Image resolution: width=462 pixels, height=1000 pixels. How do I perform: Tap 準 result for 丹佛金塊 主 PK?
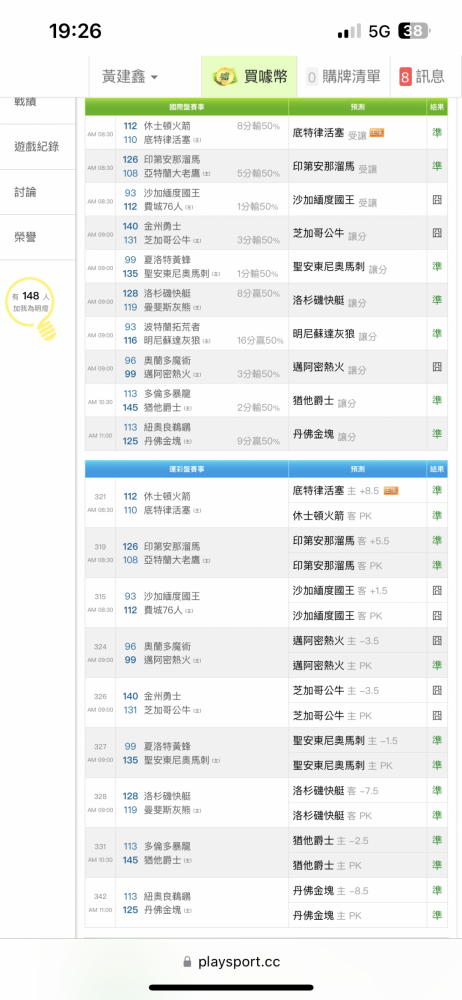click(437, 915)
